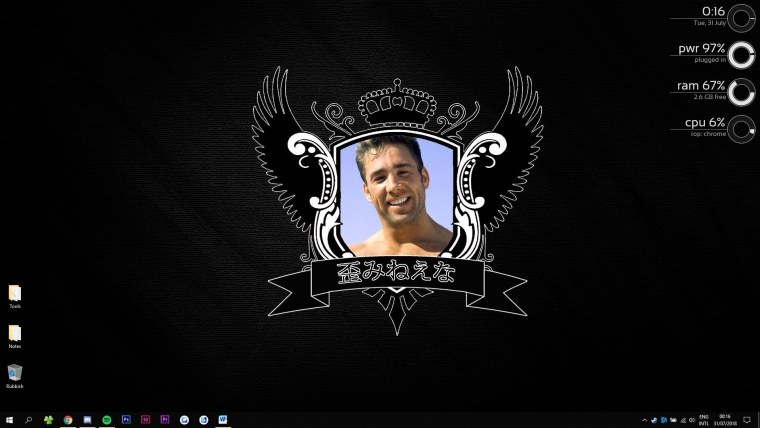Launch Photoshop from the taskbar
Image resolution: width=760 pixels, height=428 pixels.
point(126,420)
